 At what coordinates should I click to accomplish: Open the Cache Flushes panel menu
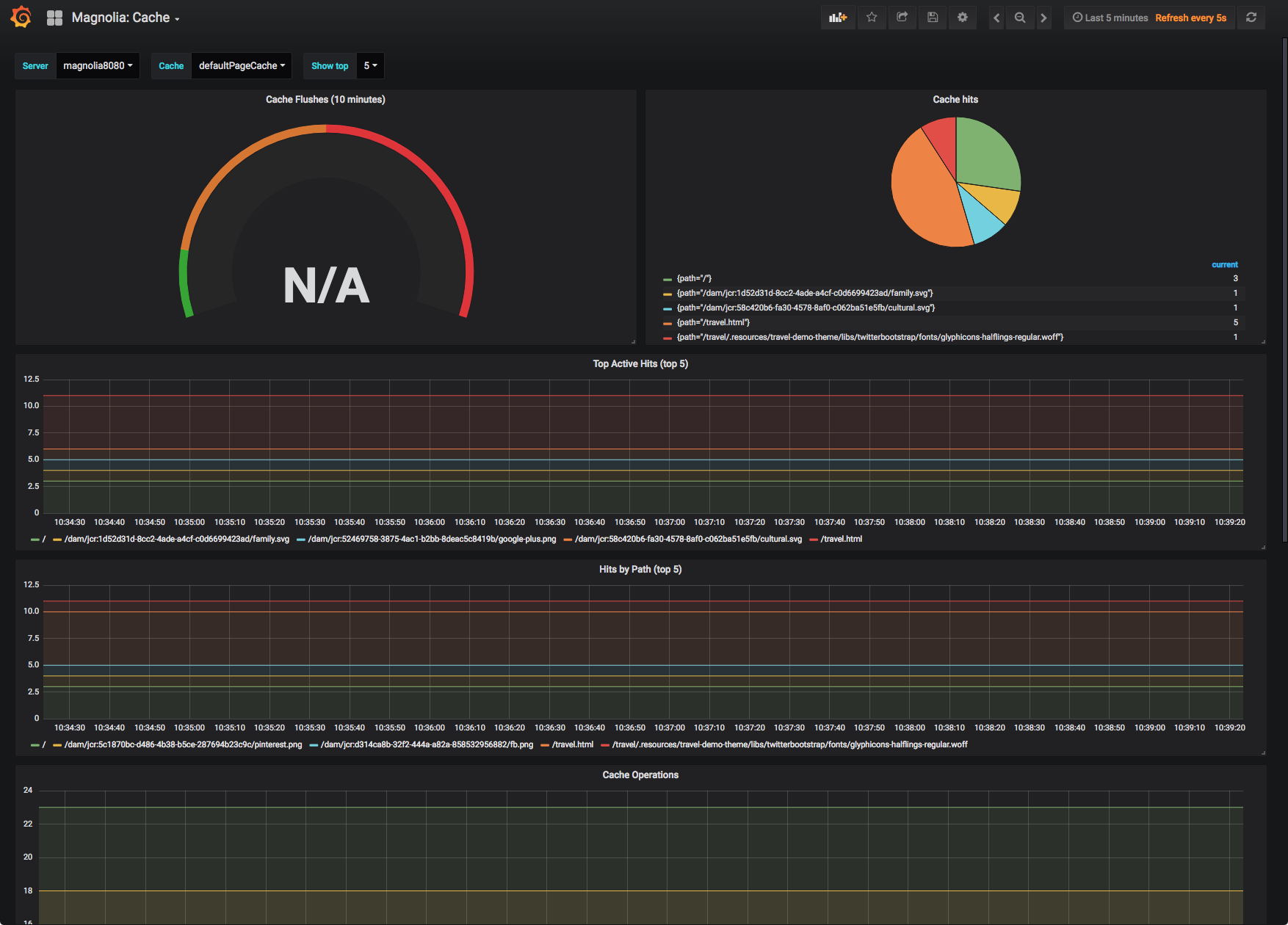coord(325,99)
